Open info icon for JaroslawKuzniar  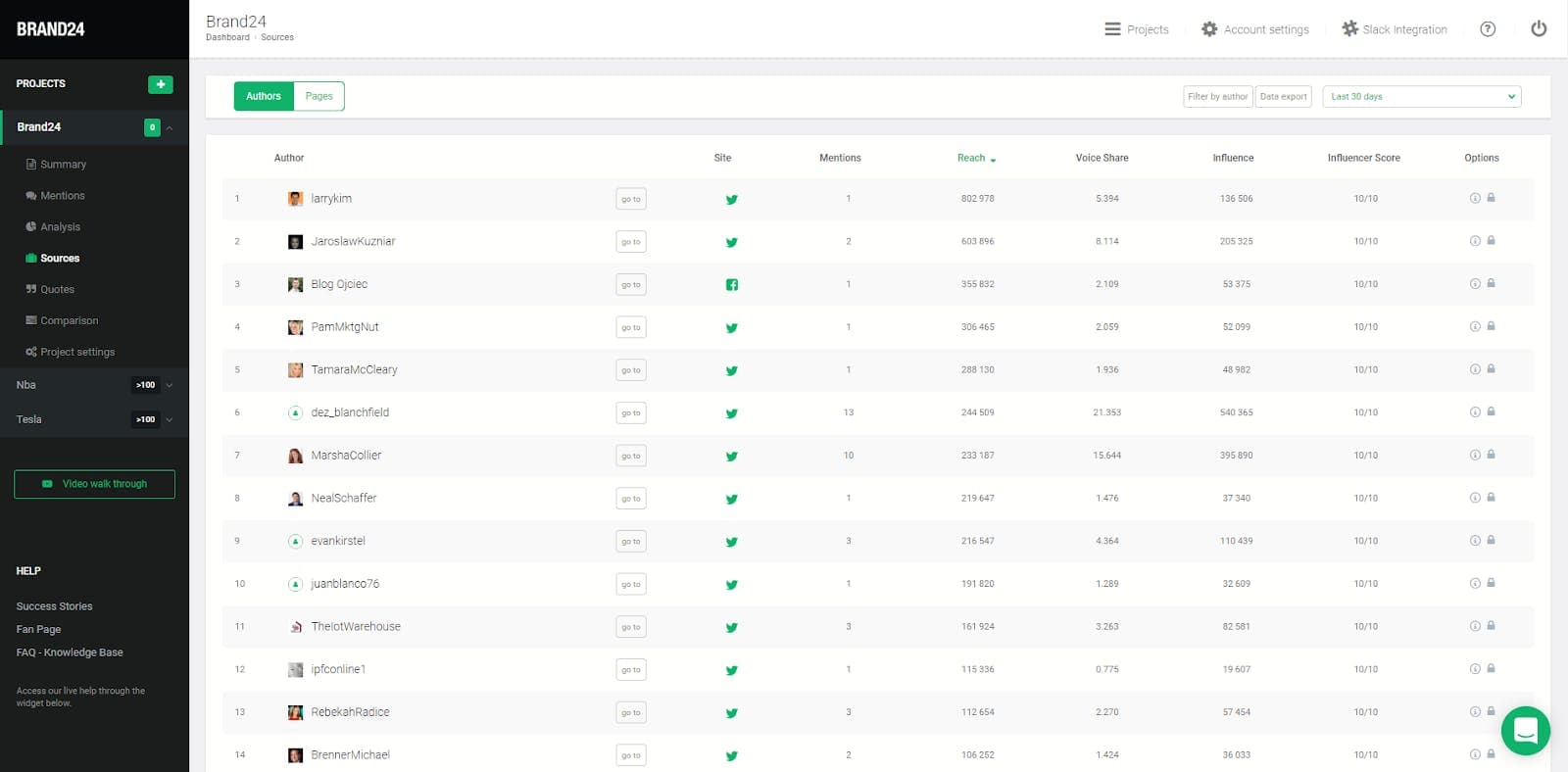(x=1475, y=241)
